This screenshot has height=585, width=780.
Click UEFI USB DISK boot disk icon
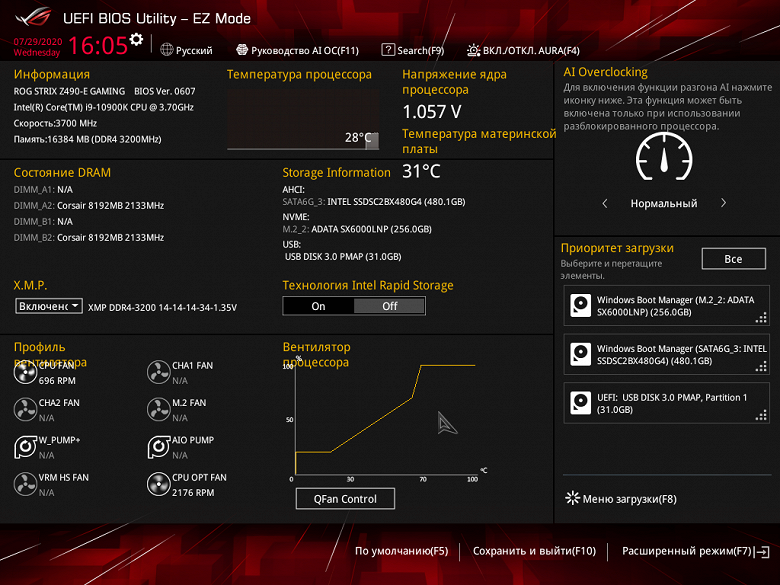pyautogui.click(x=581, y=403)
